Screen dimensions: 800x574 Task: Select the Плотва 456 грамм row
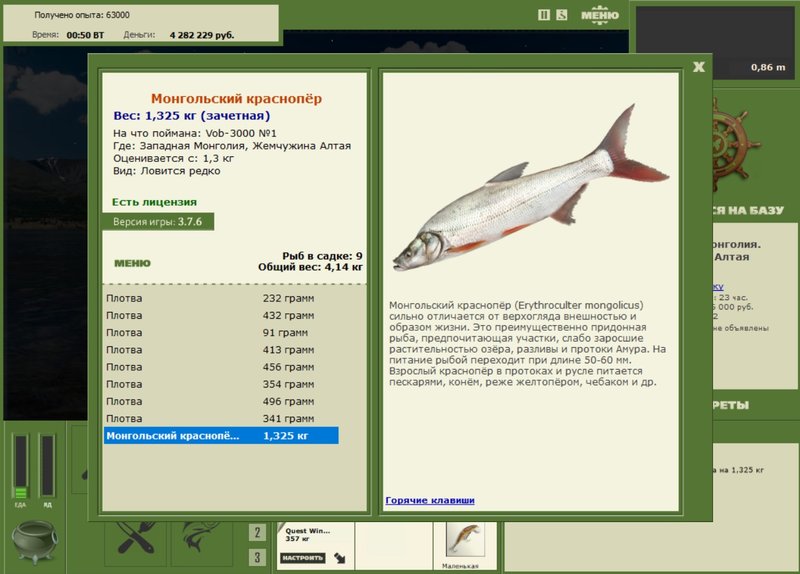click(221, 367)
